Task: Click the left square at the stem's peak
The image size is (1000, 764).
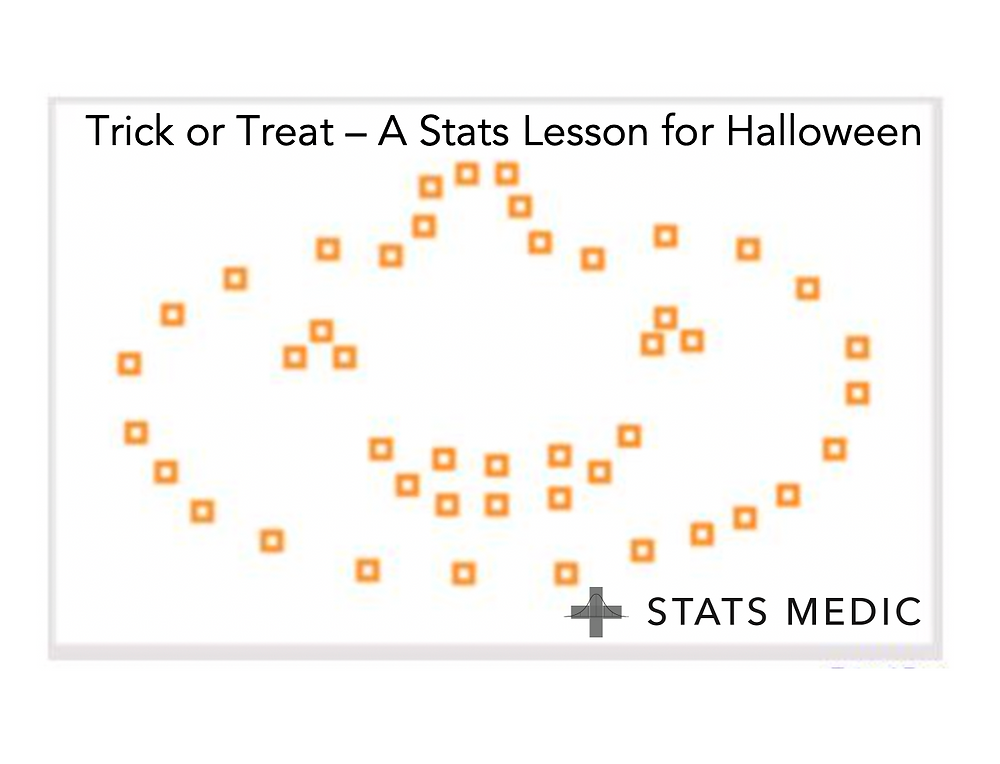Action: 467,174
